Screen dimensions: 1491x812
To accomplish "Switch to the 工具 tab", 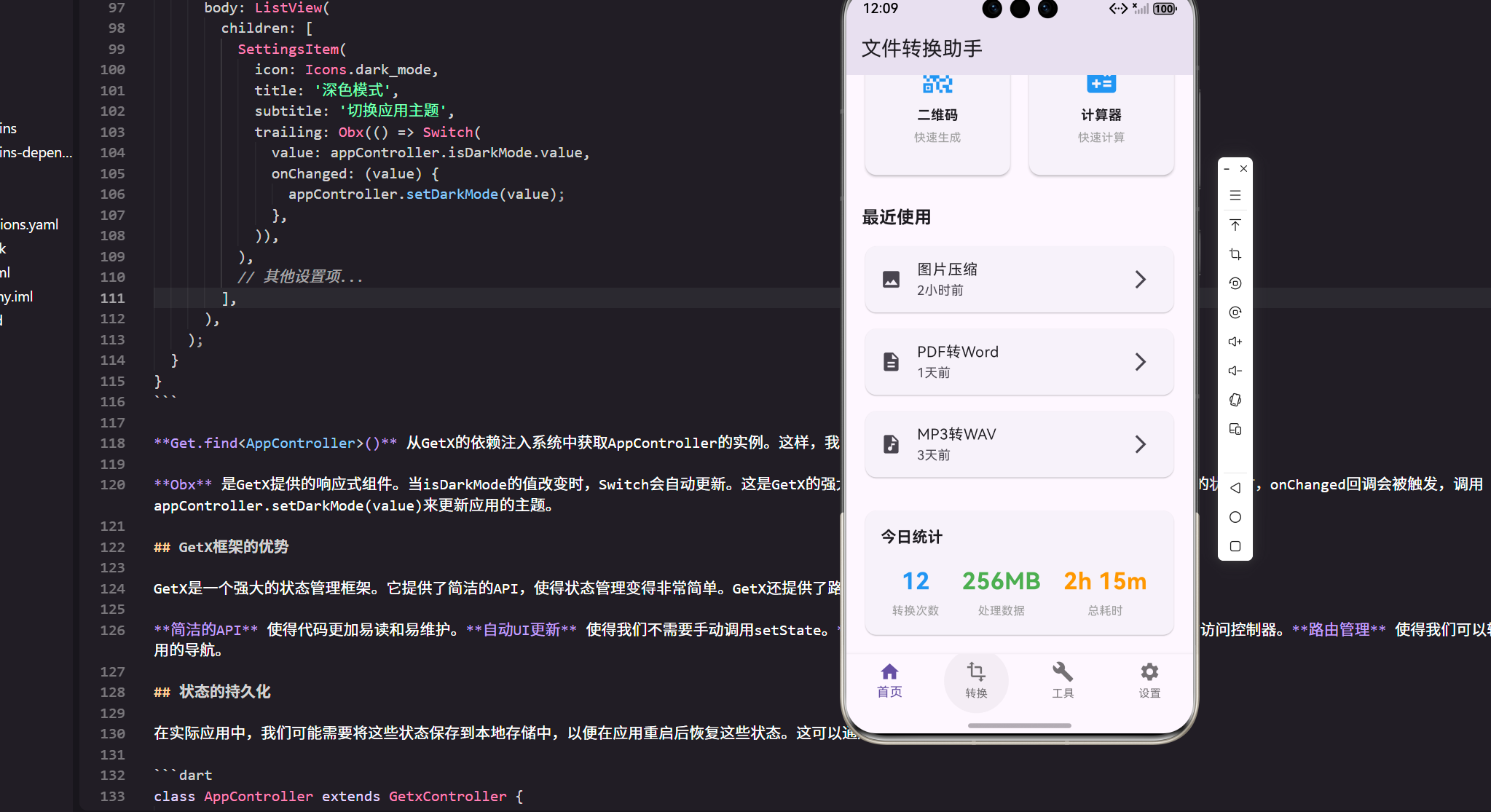I will [1063, 680].
